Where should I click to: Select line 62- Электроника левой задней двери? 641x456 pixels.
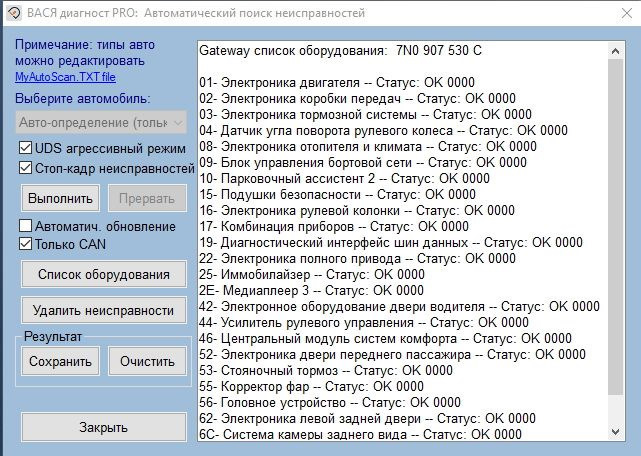point(368,418)
